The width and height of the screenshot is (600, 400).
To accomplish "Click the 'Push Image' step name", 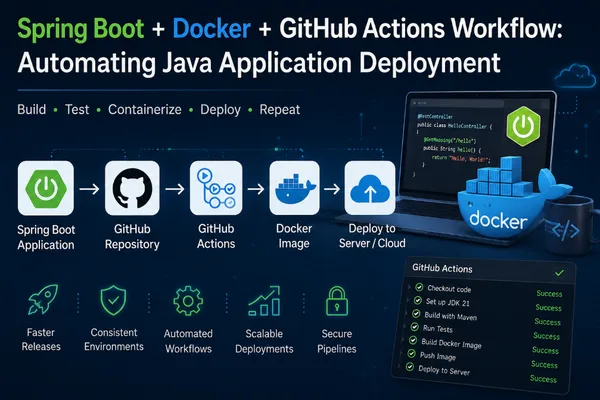I will (438, 356).
